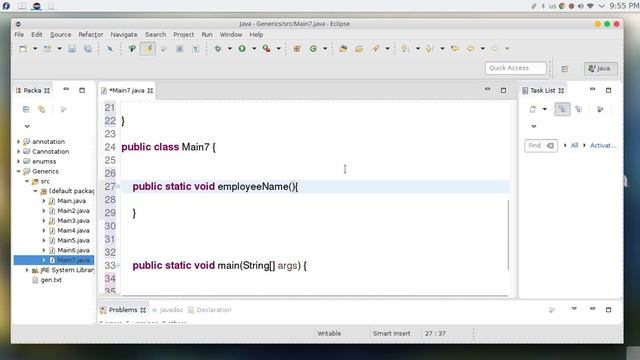Select Main7.java in the tree
Image resolution: width=640 pixels, height=360 pixels.
73,260
